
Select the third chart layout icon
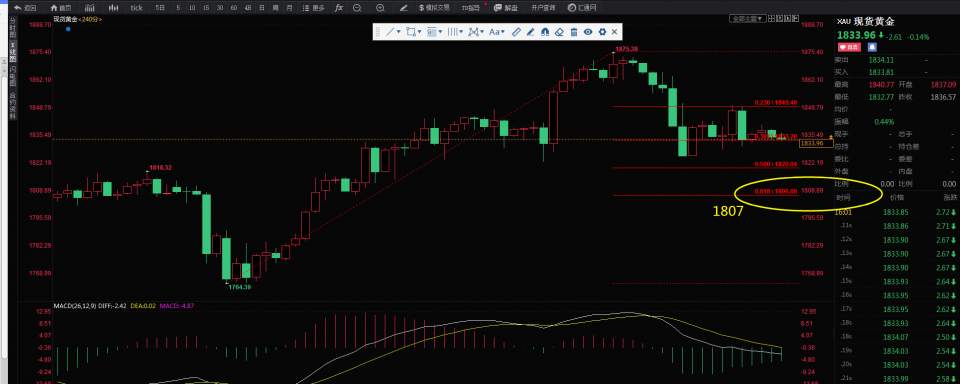pos(787,19)
